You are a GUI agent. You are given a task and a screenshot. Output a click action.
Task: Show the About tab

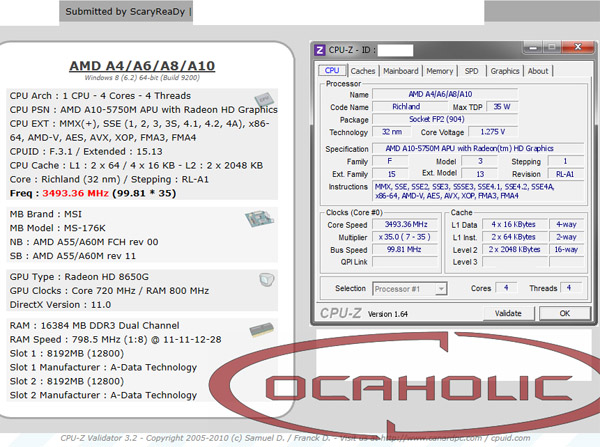point(538,71)
